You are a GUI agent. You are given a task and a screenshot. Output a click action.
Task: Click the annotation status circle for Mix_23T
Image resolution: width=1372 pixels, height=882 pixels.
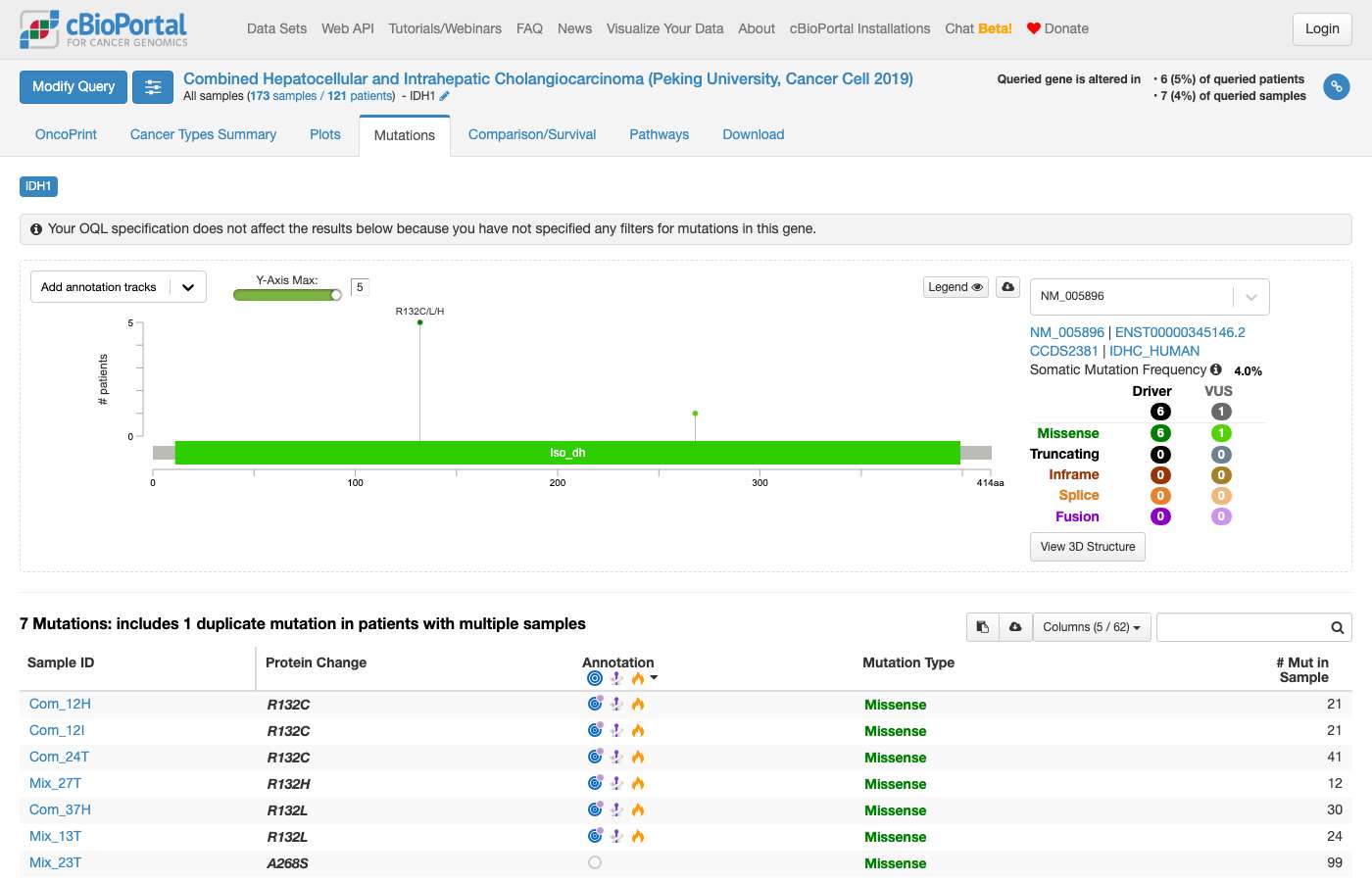click(x=595, y=862)
